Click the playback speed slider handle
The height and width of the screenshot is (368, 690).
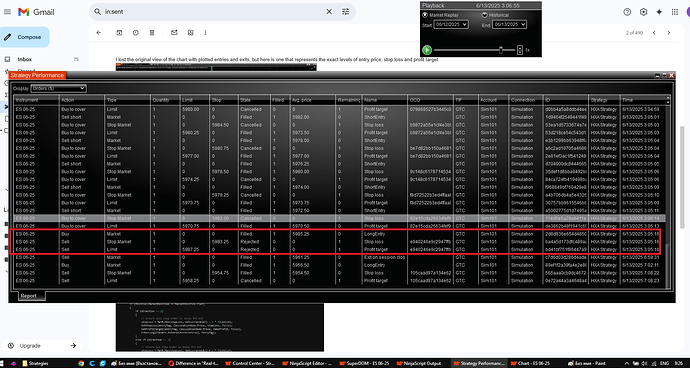point(501,50)
